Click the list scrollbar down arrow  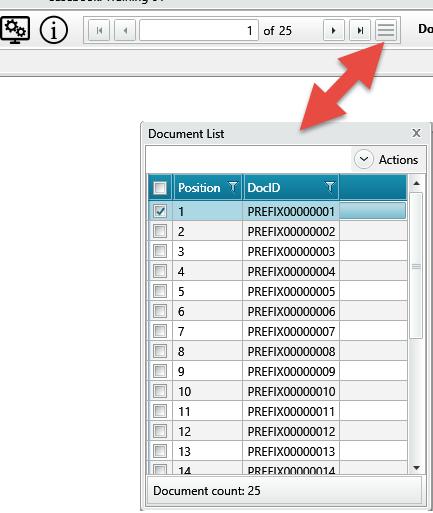[x=416, y=468]
